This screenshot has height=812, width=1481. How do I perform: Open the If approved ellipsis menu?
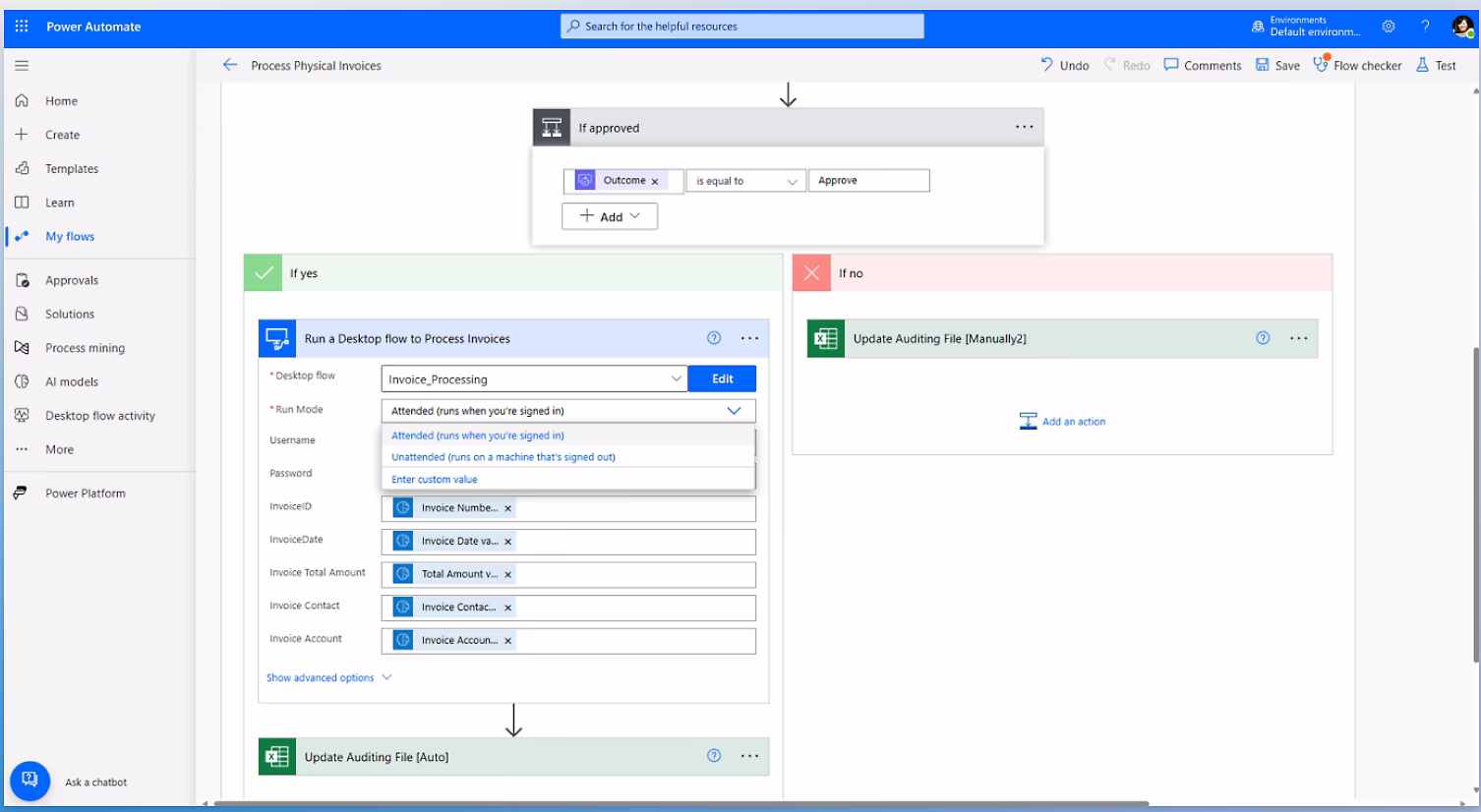click(1025, 127)
